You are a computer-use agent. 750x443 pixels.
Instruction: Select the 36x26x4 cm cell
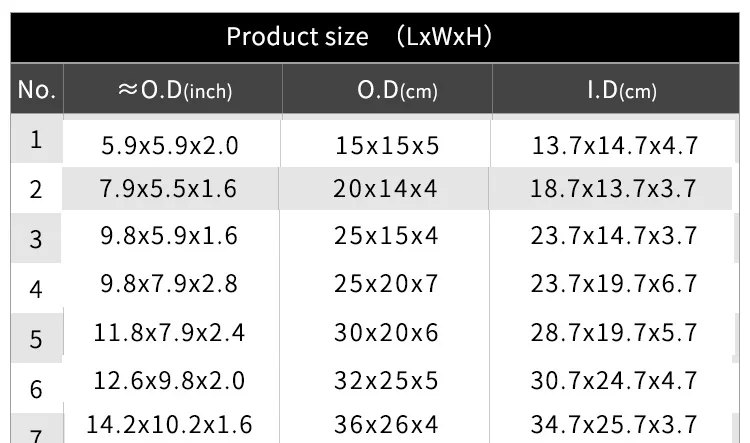coord(386,425)
